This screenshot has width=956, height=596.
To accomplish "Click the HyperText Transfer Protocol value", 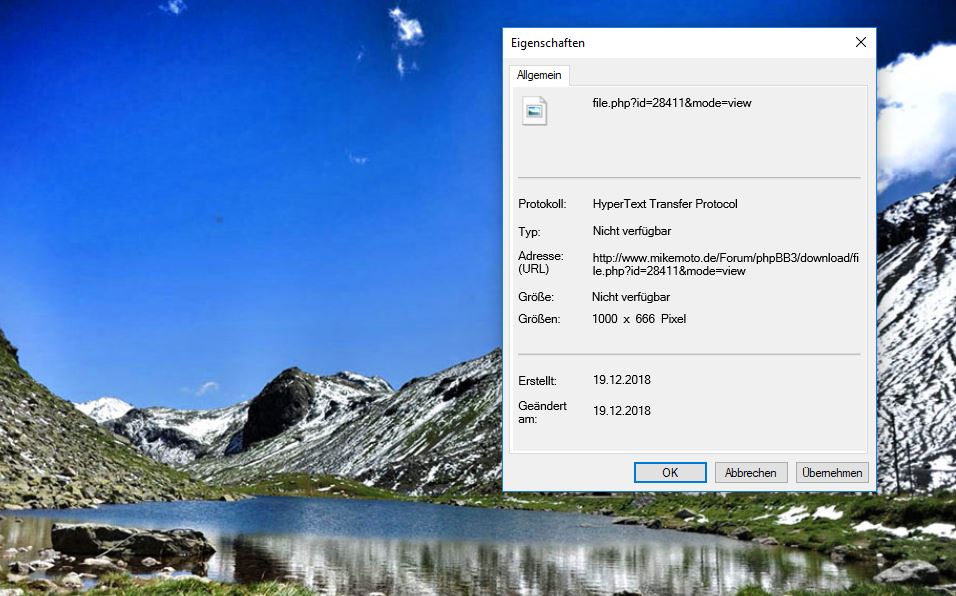I will [x=665, y=204].
